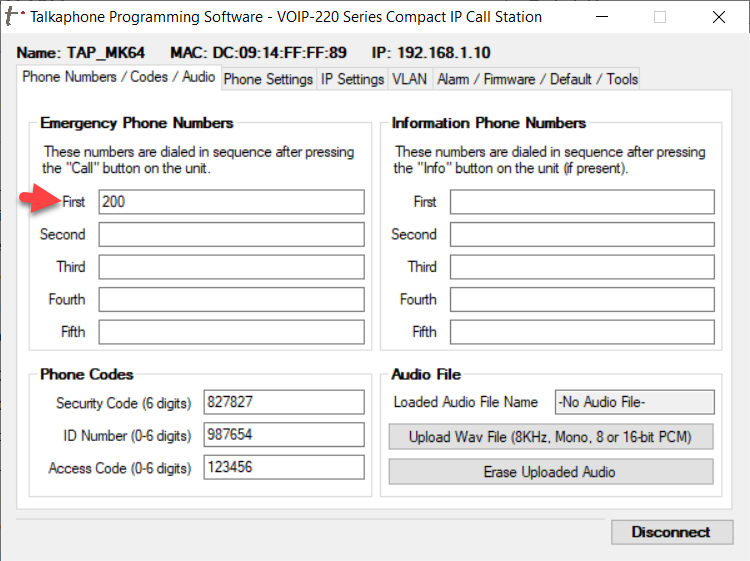Click the Audio File group heading
The width and height of the screenshot is (750, 561).
426,374
